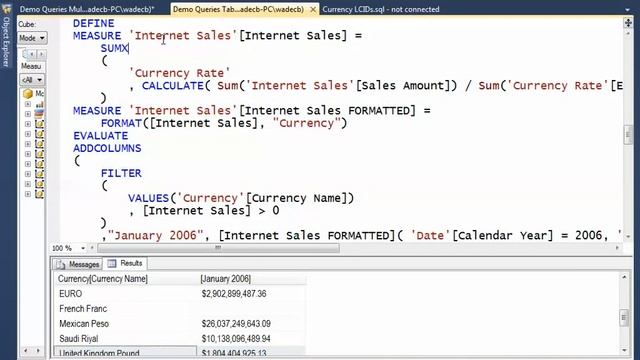
Task: Click the editor horizontal scrollbar thumb
Action: click(218, 248)
